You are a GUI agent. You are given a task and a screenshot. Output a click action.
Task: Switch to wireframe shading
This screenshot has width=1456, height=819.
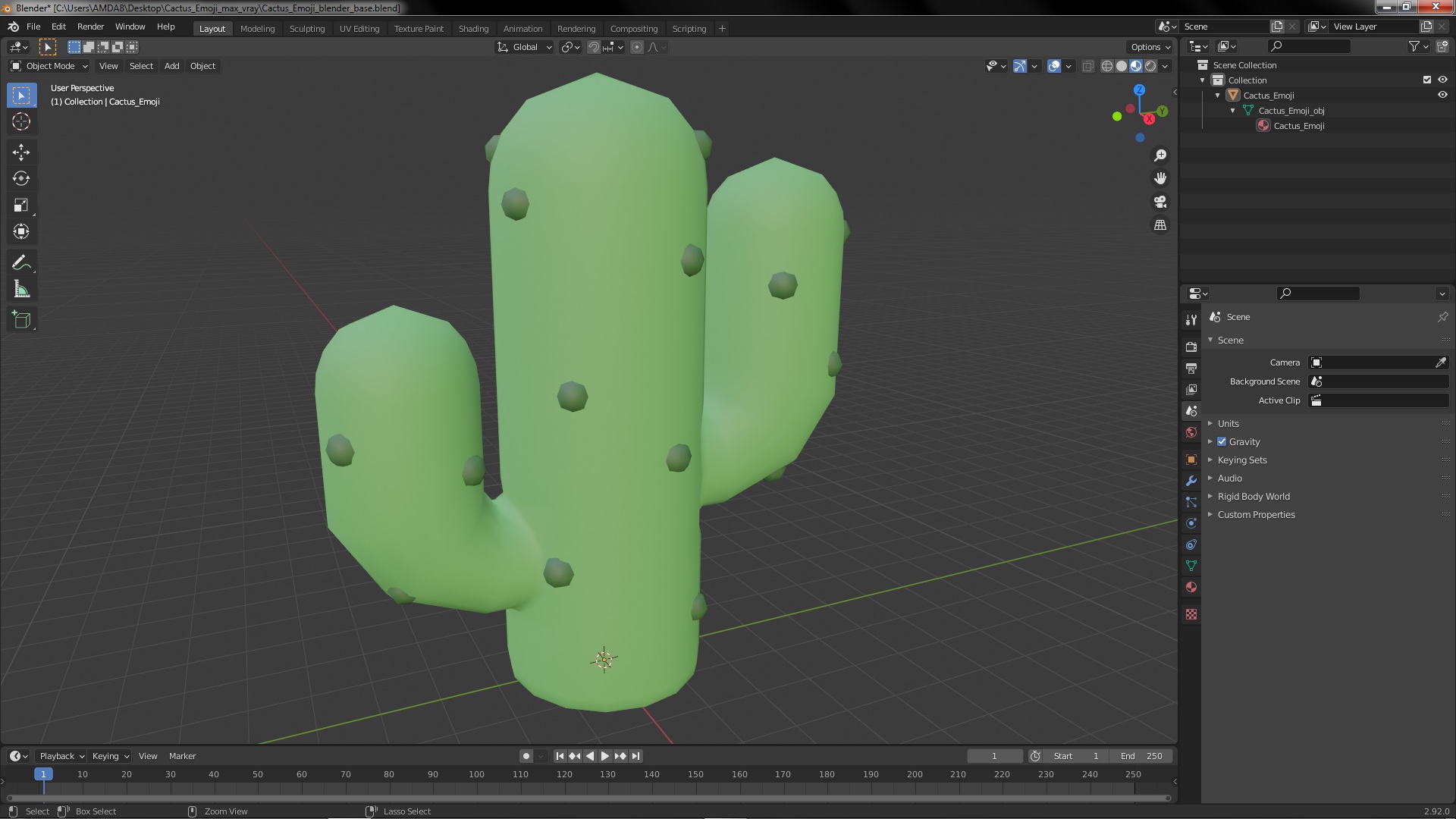tap(1107, 66)
